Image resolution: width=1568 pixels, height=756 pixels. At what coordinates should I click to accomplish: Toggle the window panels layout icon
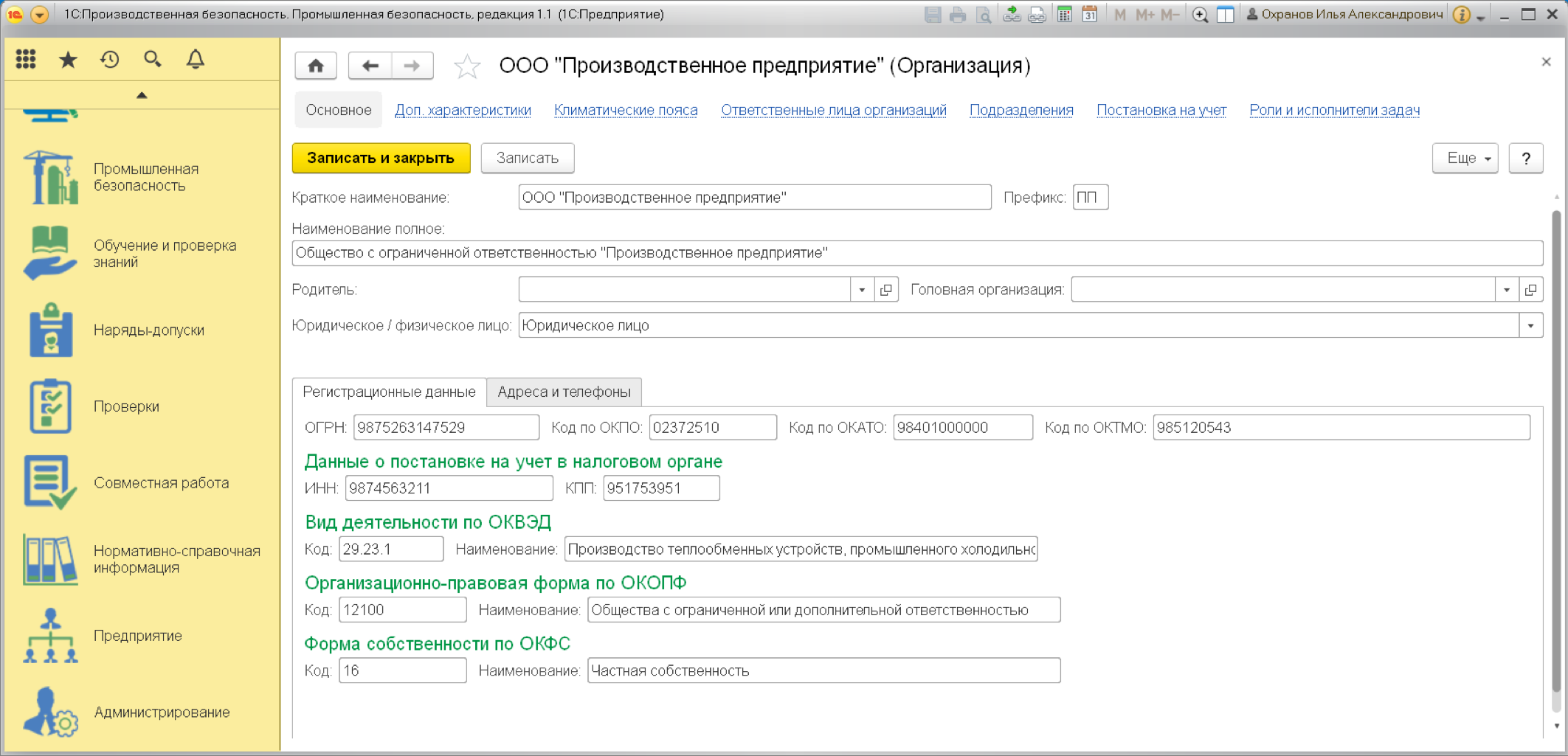[1226, 14]
